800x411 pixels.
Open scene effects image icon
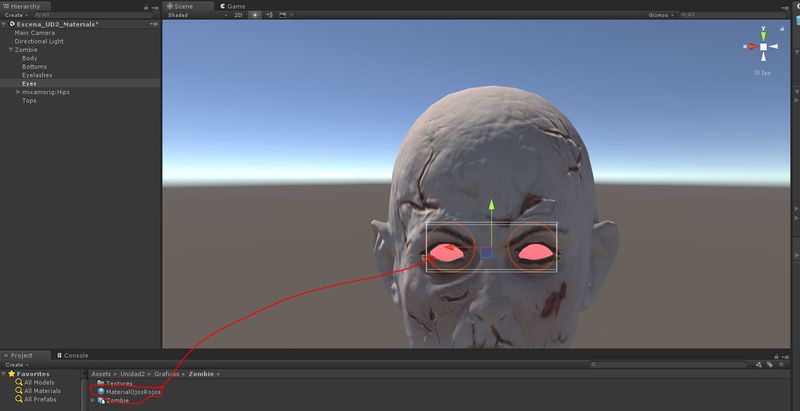[x=283, y=15]
